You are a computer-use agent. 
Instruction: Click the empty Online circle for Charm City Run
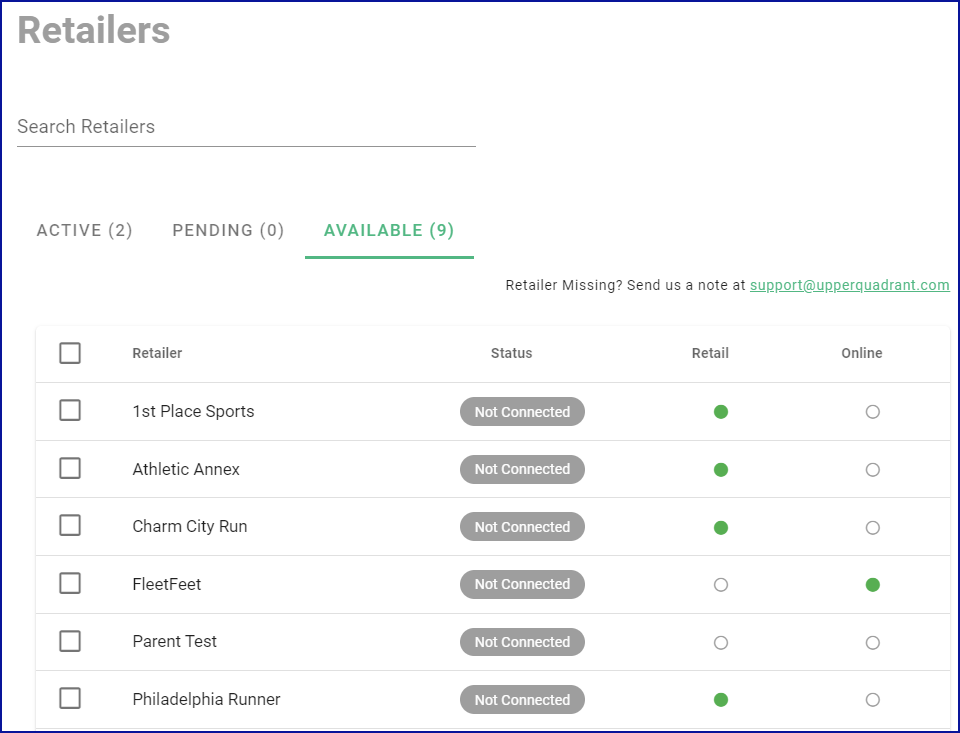tap(873, 528)
